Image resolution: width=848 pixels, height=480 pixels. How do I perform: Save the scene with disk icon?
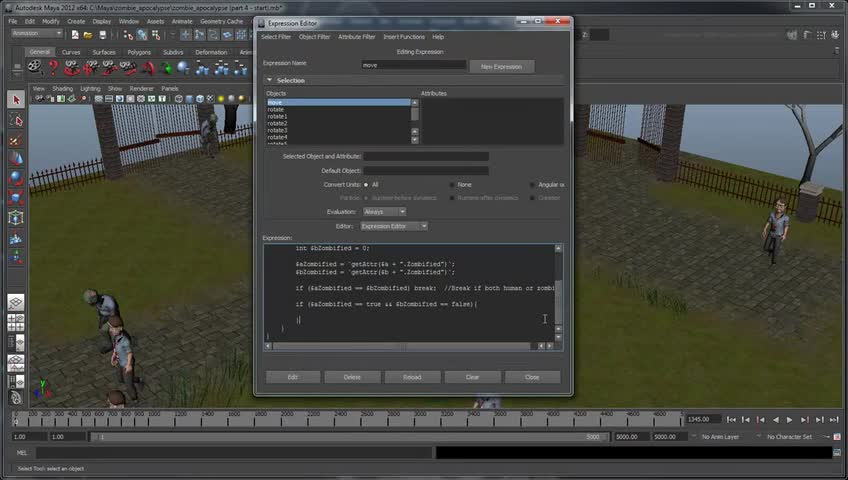point(102,35)
